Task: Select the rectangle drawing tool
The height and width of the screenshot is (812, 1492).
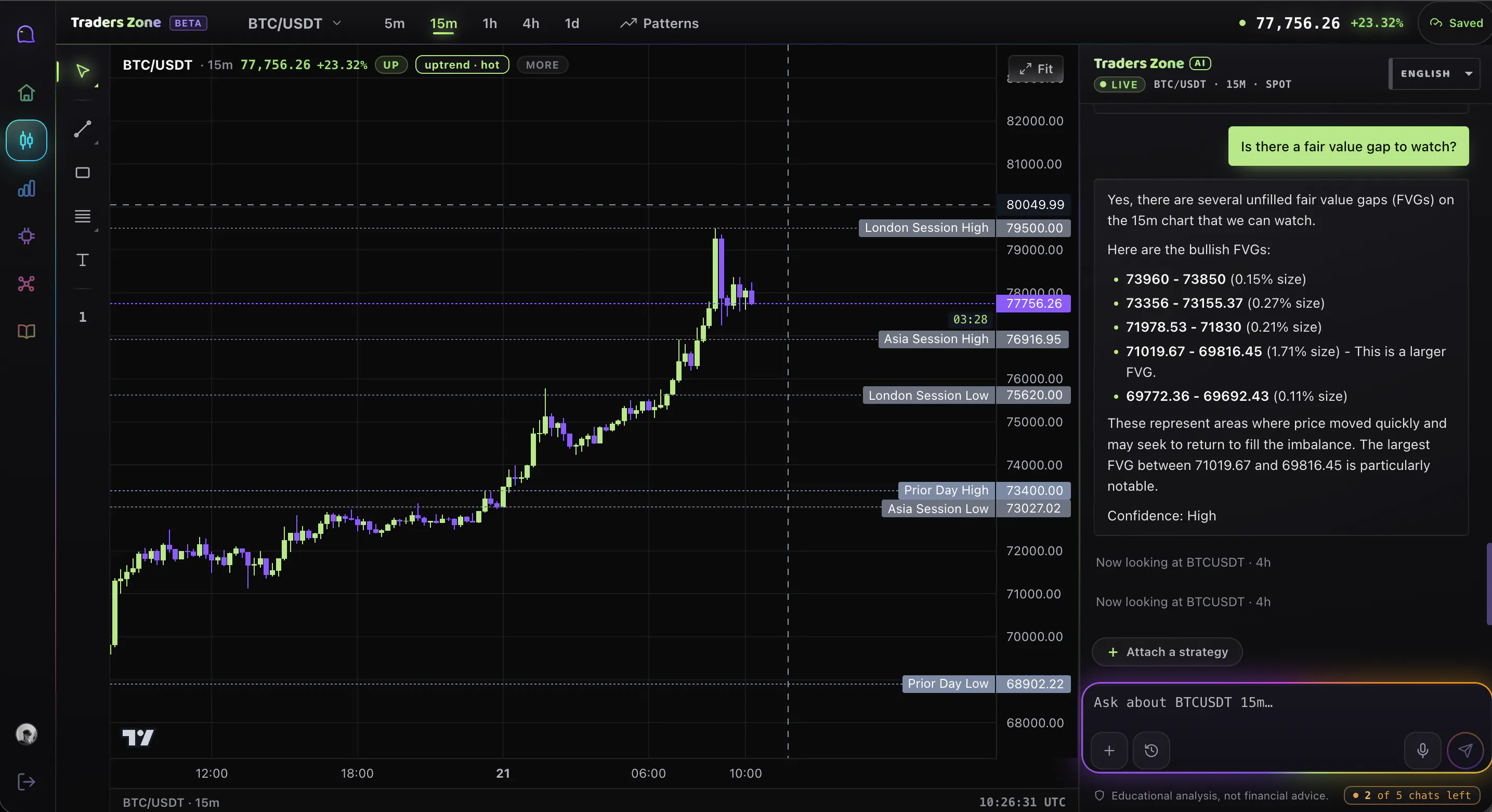Action: tap(83, 173)
